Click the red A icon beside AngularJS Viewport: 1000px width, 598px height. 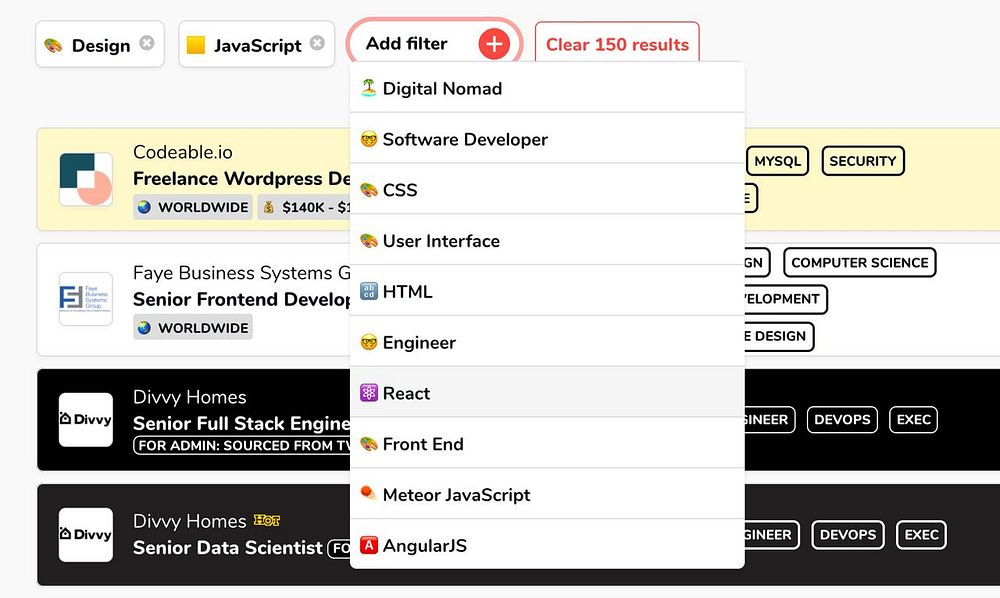click(369, 546)
